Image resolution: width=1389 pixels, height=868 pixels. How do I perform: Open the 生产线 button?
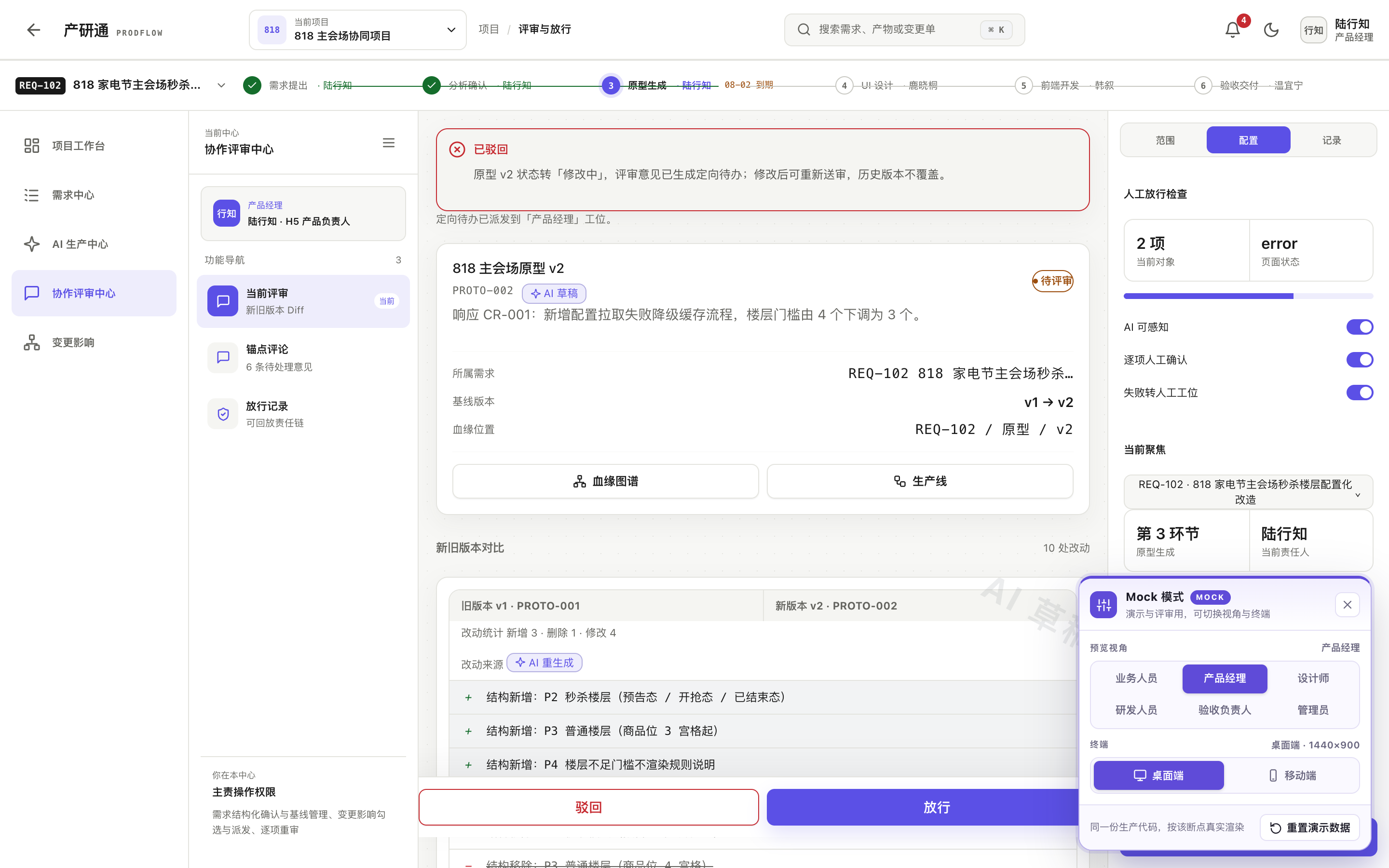(920, 481)
